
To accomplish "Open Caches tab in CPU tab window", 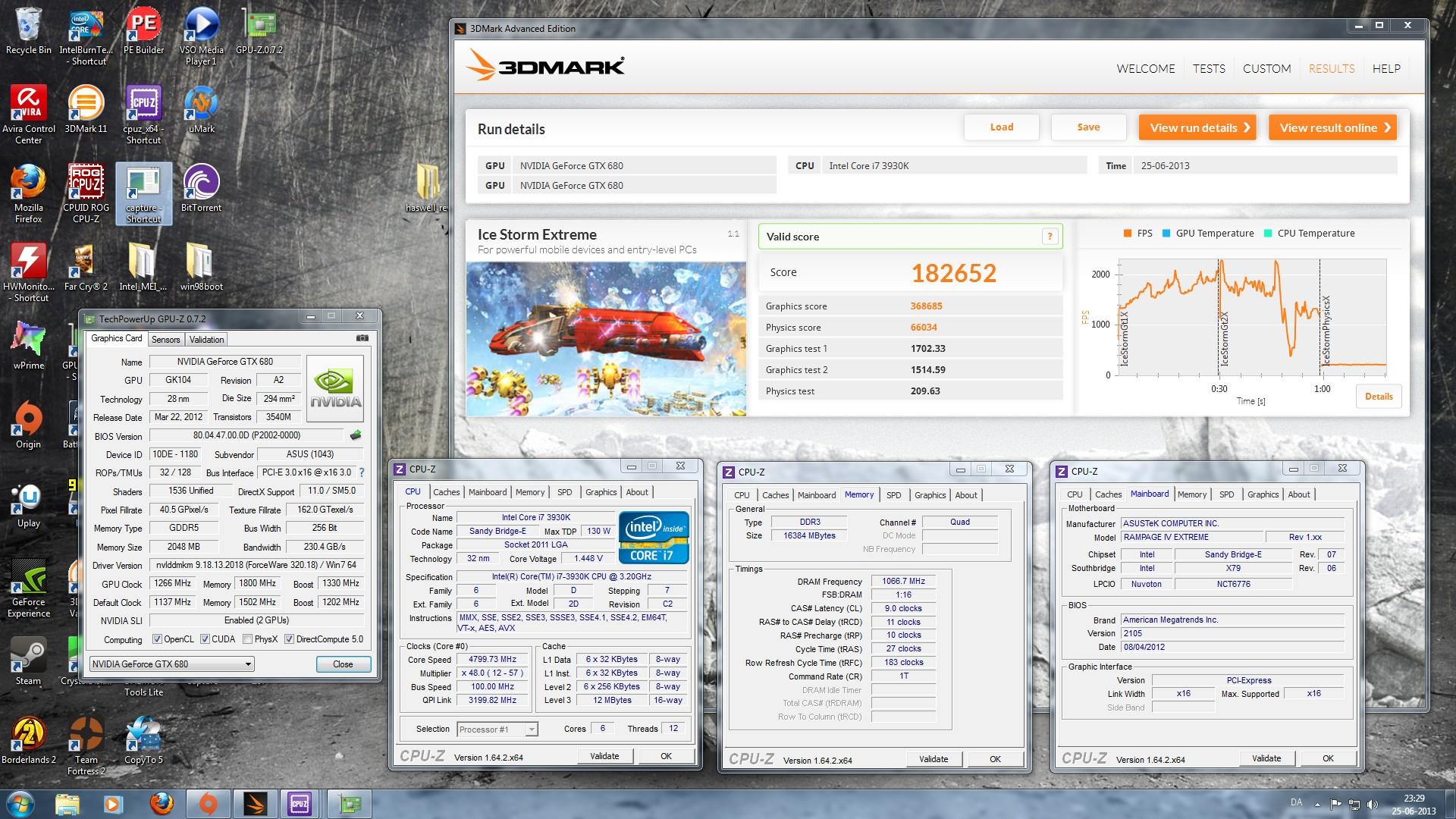I will [446, 492].
